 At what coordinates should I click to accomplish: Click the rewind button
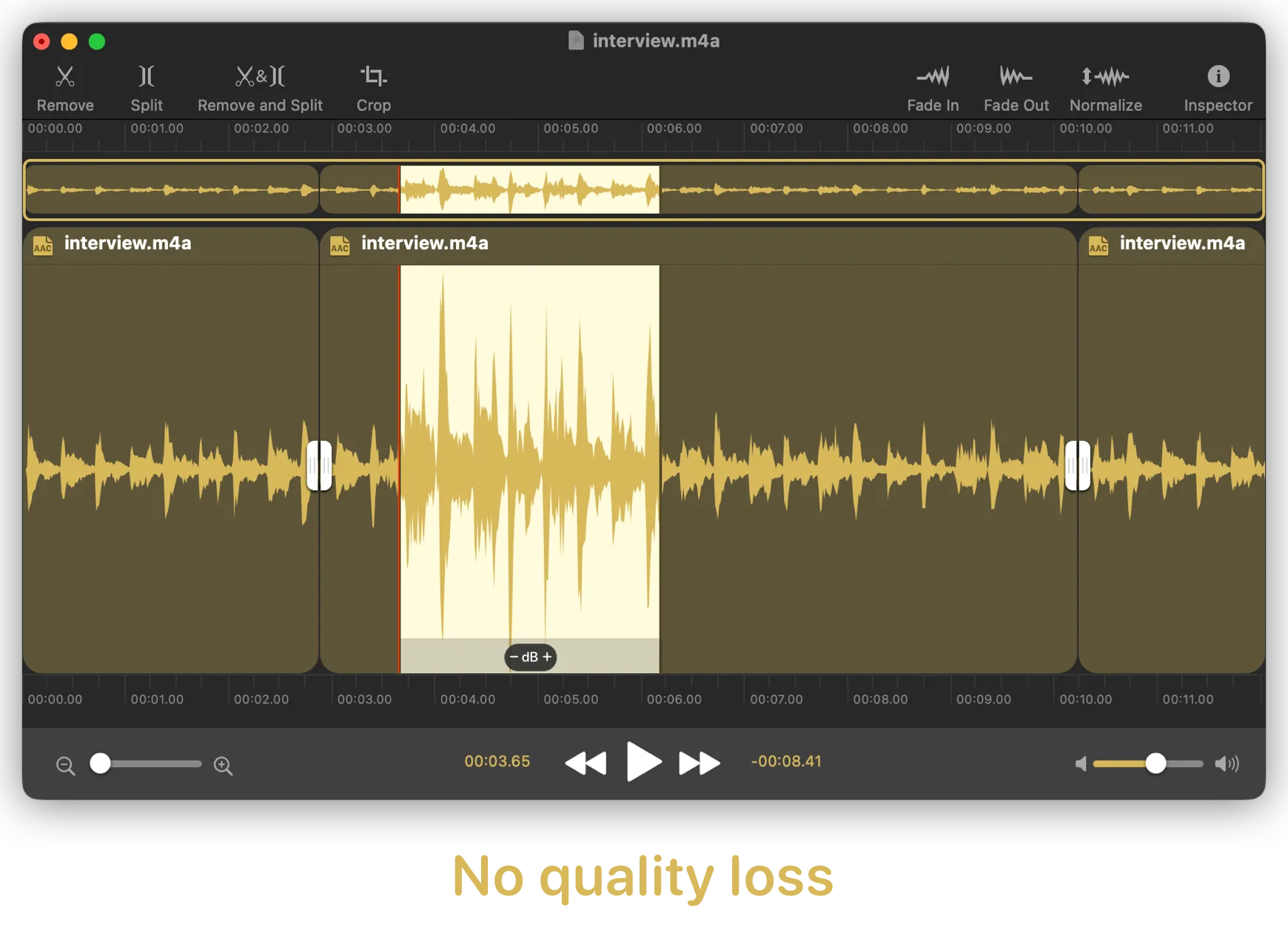pos(586,763)
